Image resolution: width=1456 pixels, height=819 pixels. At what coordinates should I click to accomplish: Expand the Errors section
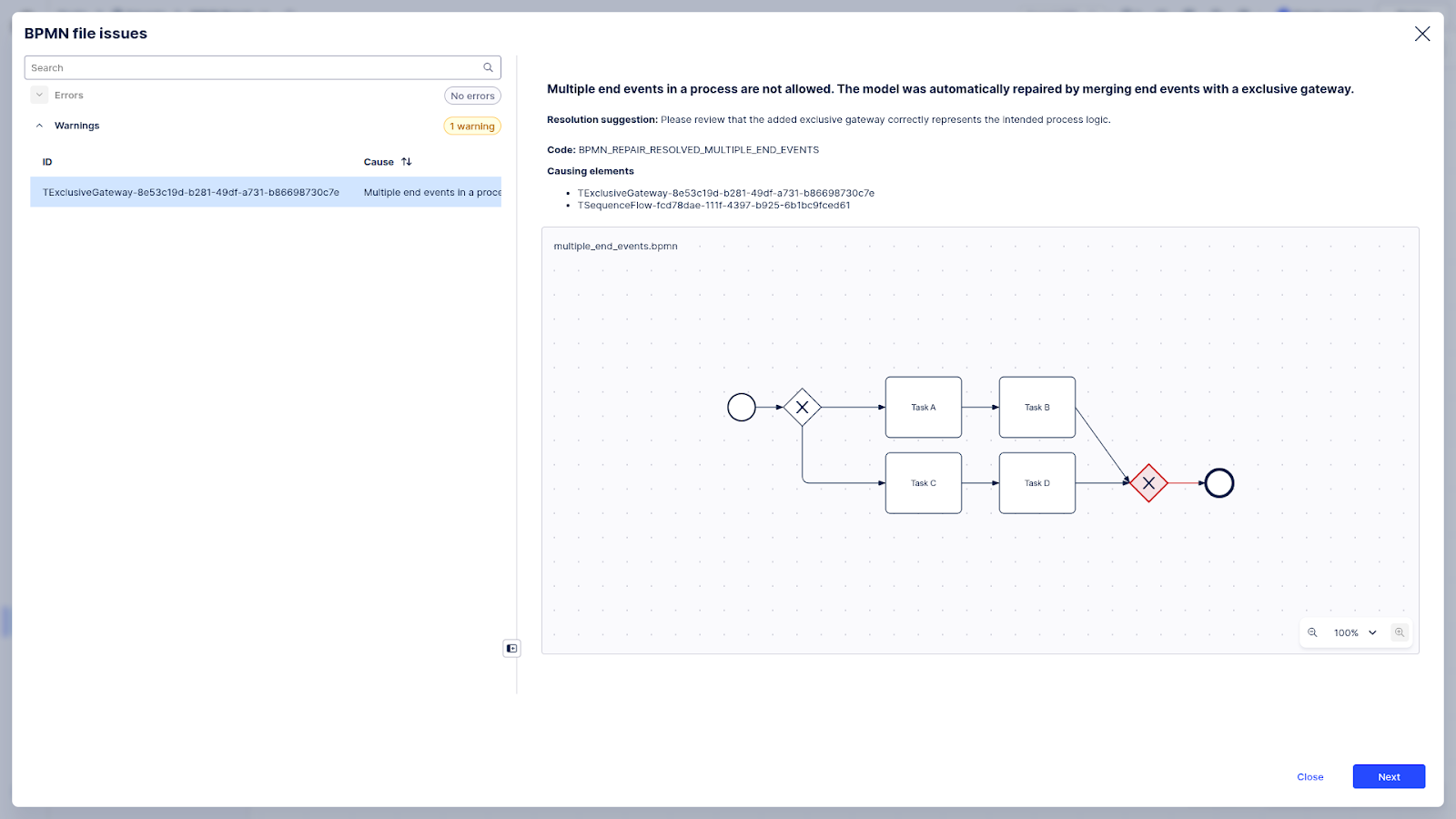point(39,95)
